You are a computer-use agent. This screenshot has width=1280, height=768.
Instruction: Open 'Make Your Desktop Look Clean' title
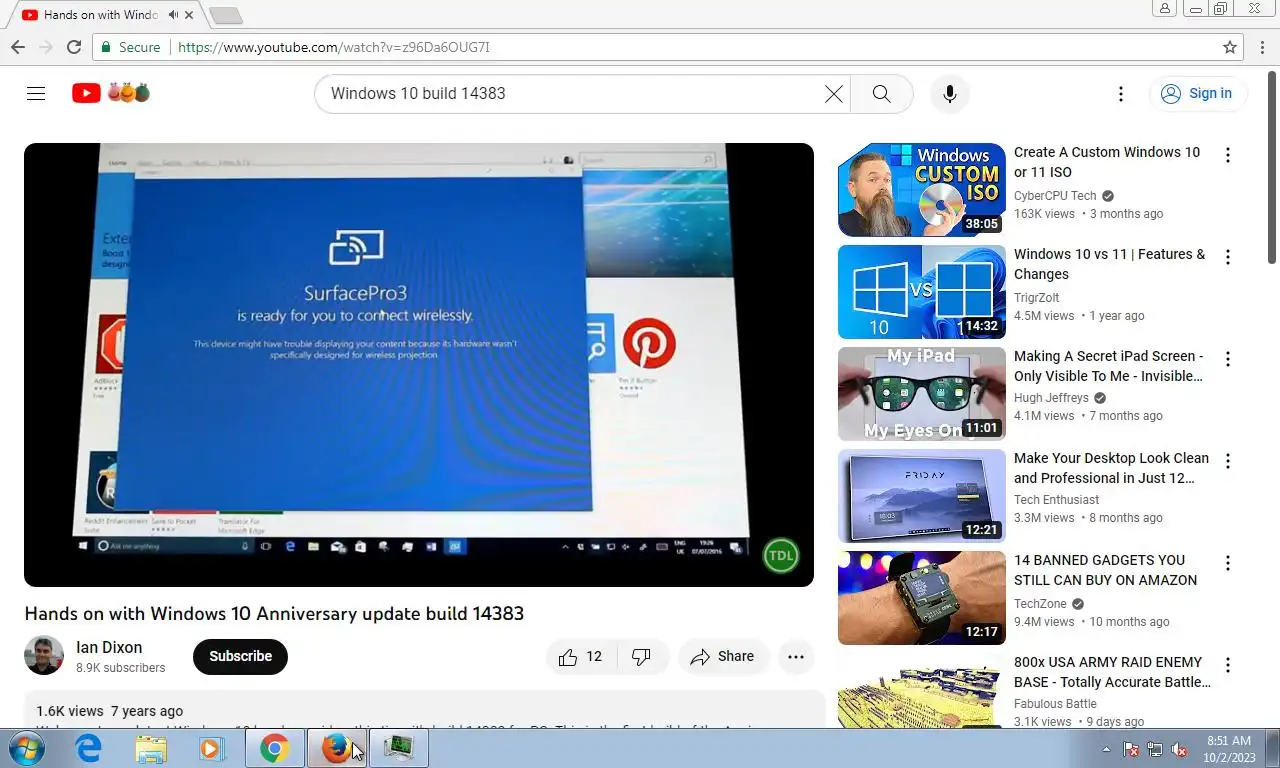coord(1111,468)
